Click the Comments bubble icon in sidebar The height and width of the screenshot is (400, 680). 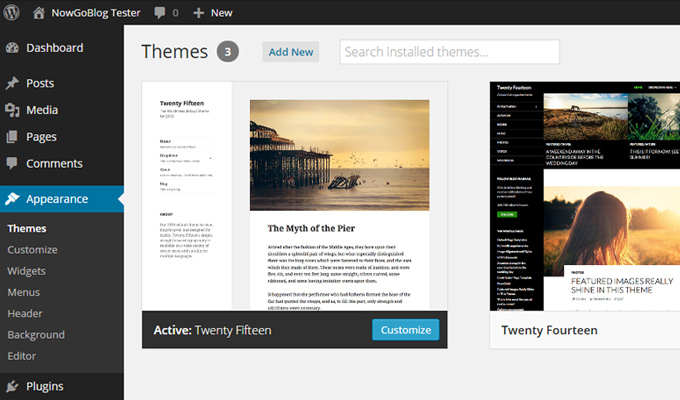pyautogui.click(x=12, y=163)
